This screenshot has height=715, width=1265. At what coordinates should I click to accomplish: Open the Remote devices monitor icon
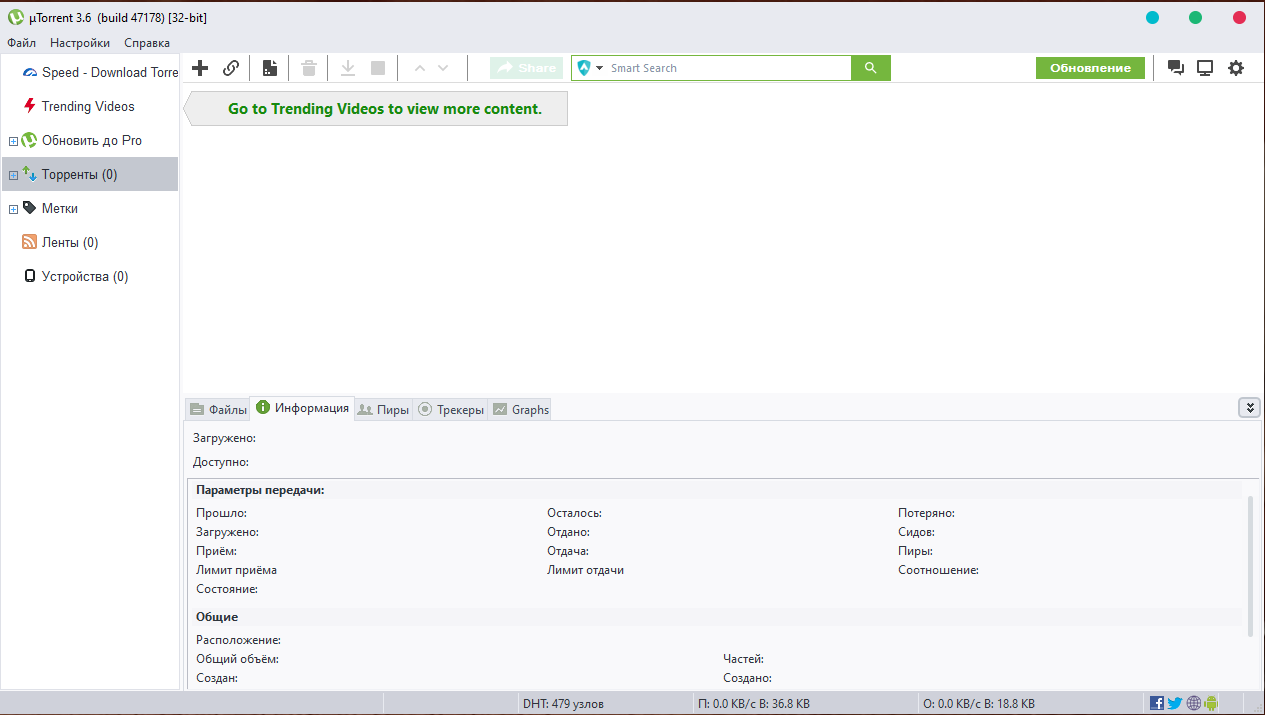(1205, 68)
